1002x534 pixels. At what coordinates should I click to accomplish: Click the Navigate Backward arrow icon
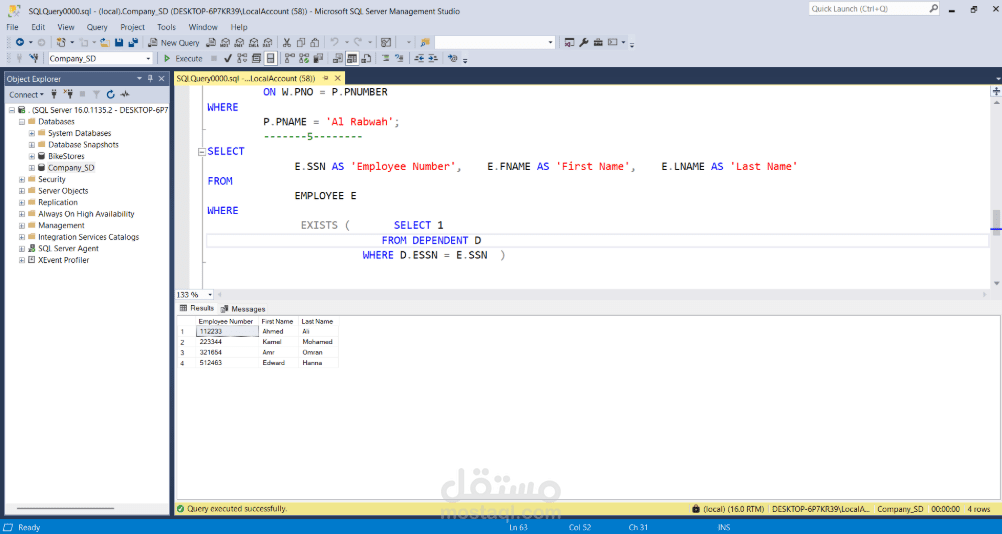[x=20, y=43]
